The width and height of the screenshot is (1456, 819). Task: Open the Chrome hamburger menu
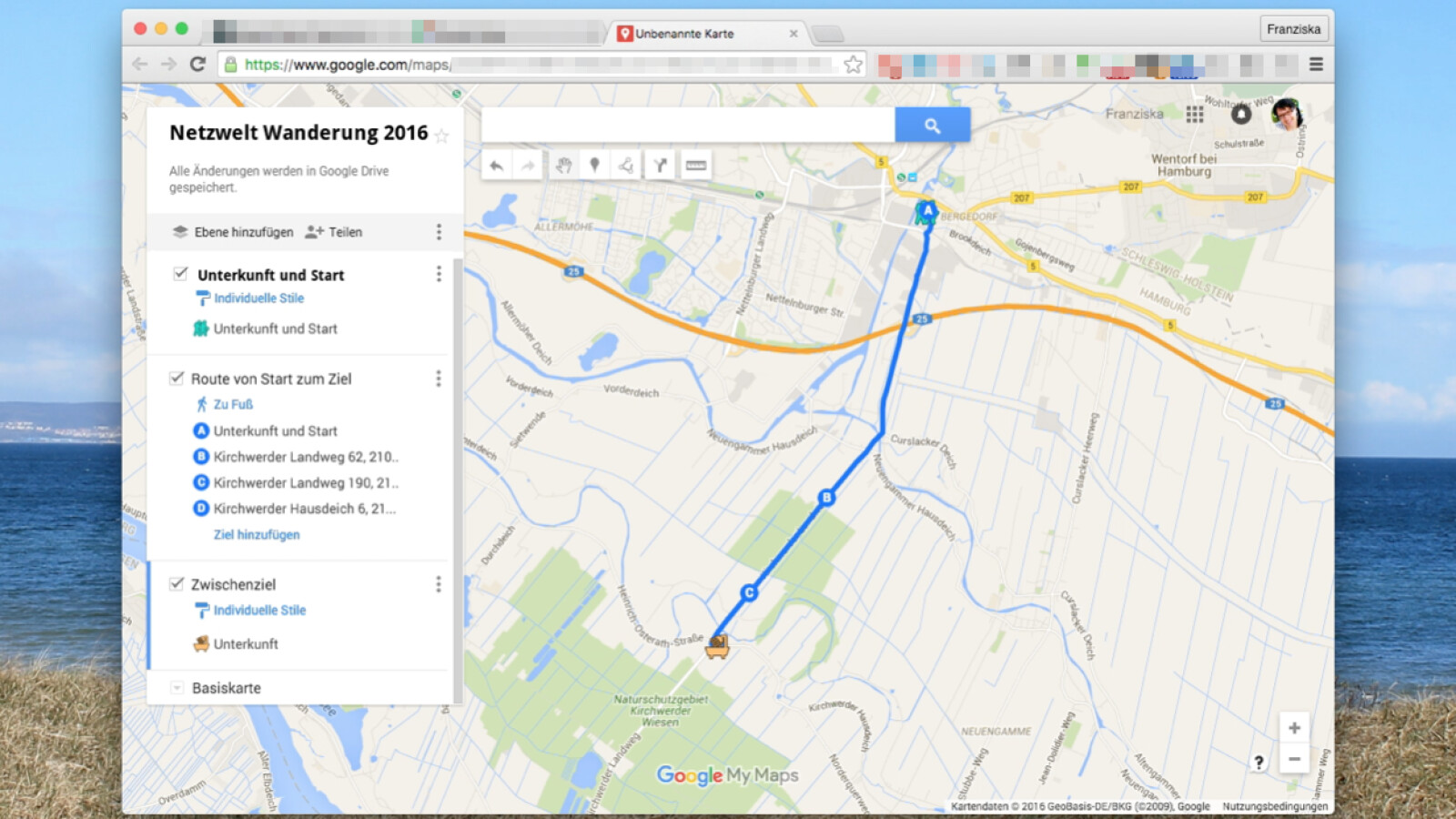(x=1316, y=64)
